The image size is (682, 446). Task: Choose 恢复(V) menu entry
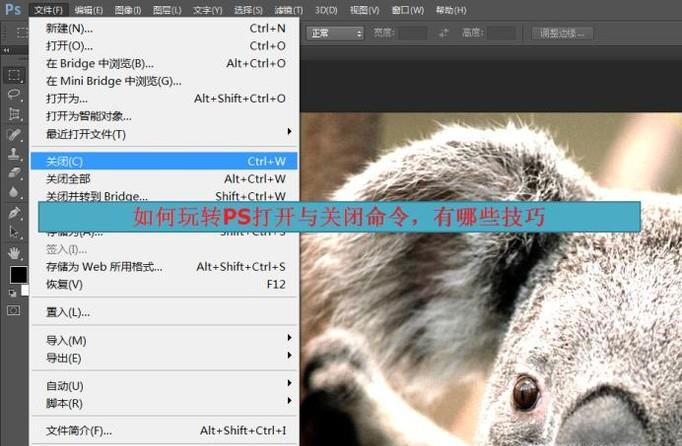(x=164, y=285)
